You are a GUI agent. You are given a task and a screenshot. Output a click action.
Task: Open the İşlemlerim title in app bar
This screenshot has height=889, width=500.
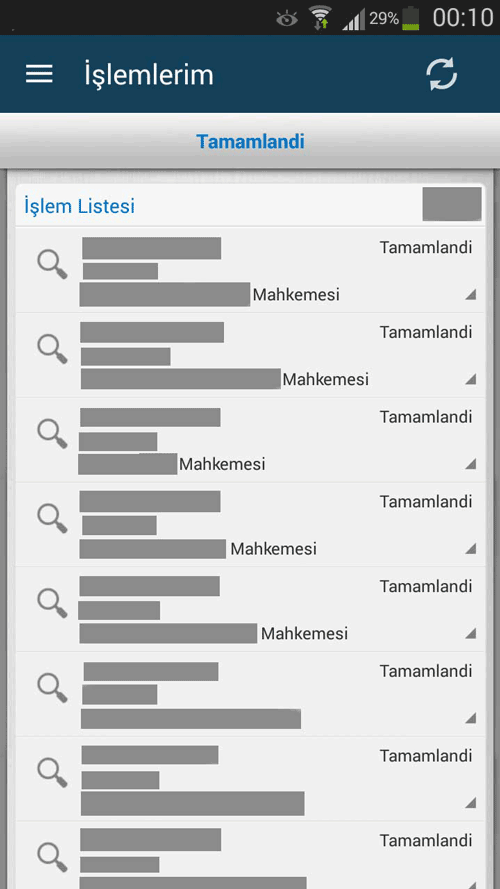click(x=149, y=75)
